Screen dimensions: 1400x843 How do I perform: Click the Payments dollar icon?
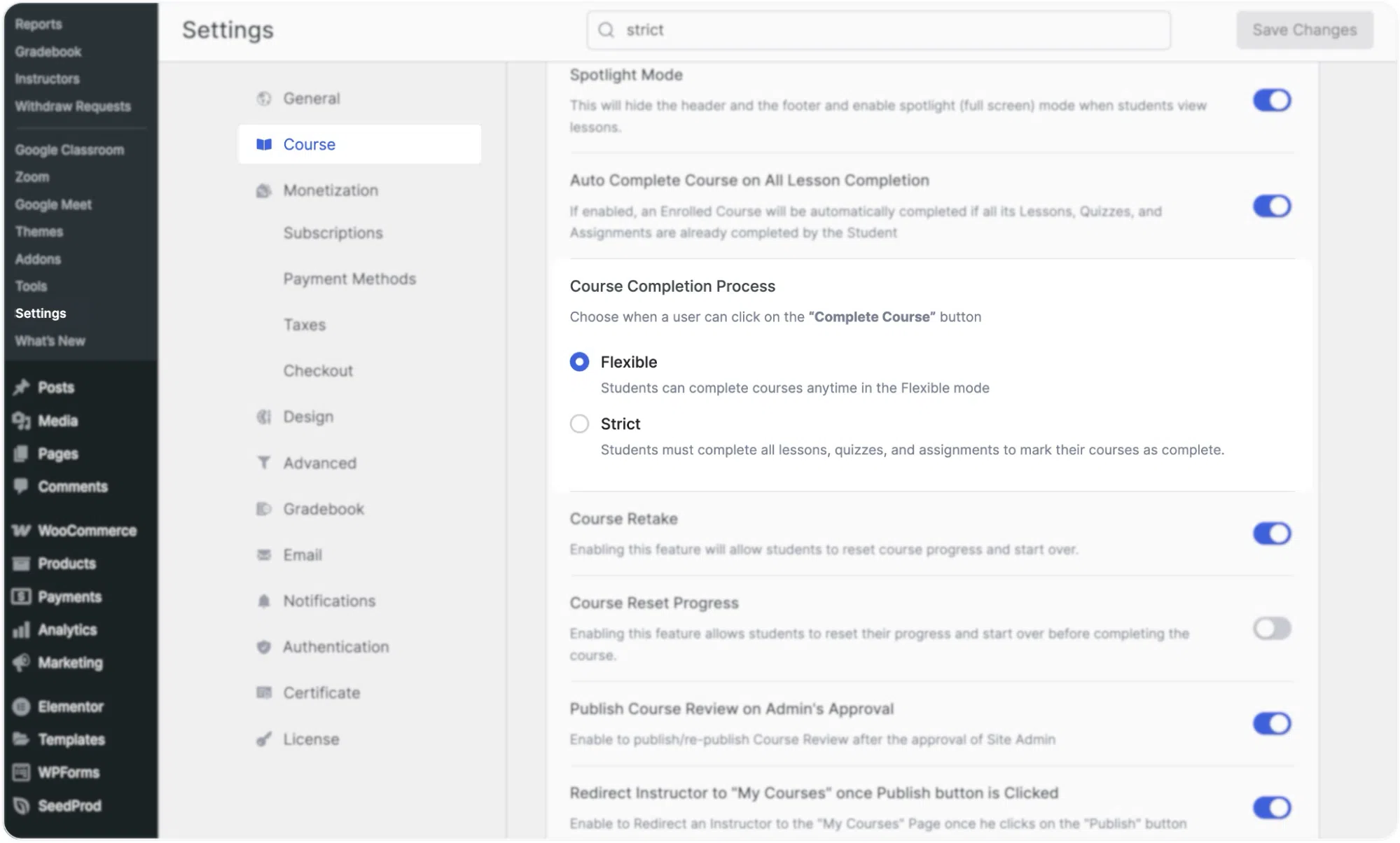(x=22, y=597)
